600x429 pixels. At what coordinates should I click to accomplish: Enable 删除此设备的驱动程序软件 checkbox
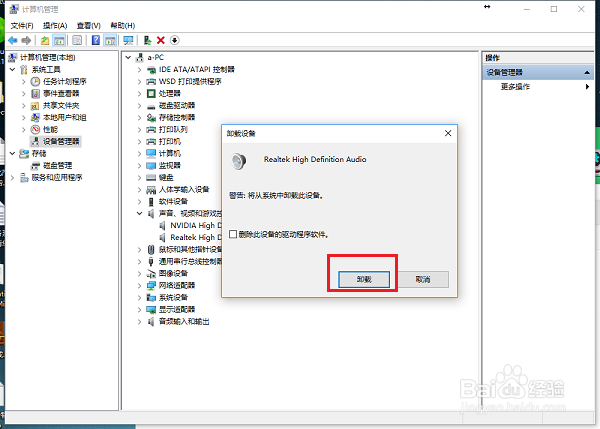click(x=233, y=234)
